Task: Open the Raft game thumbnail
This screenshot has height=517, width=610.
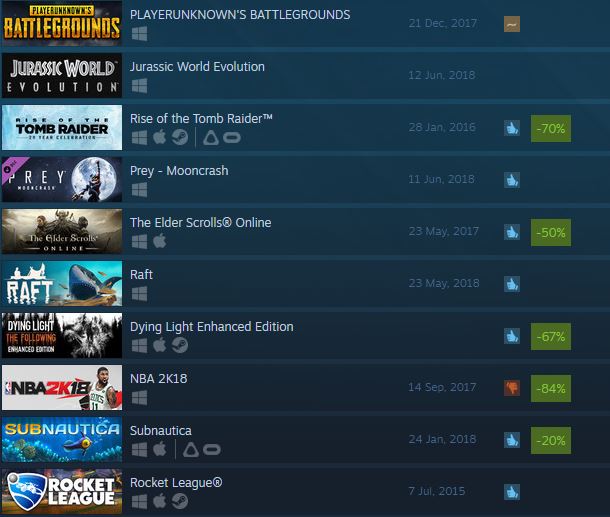Action: (62, 283)
